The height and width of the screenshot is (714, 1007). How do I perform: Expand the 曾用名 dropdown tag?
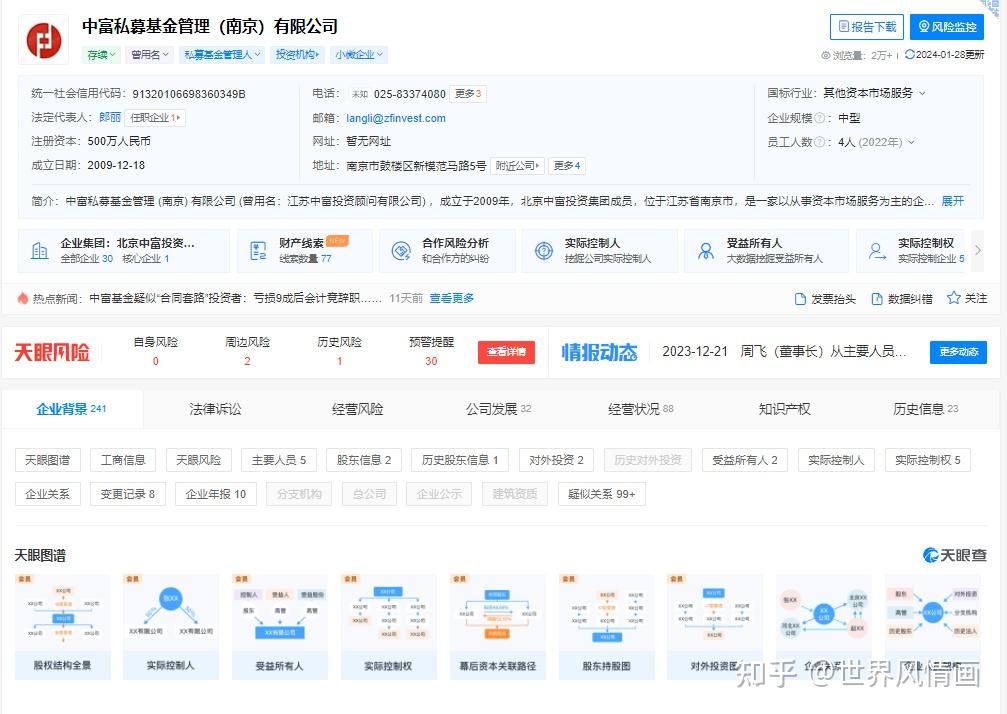pos(149,55)
